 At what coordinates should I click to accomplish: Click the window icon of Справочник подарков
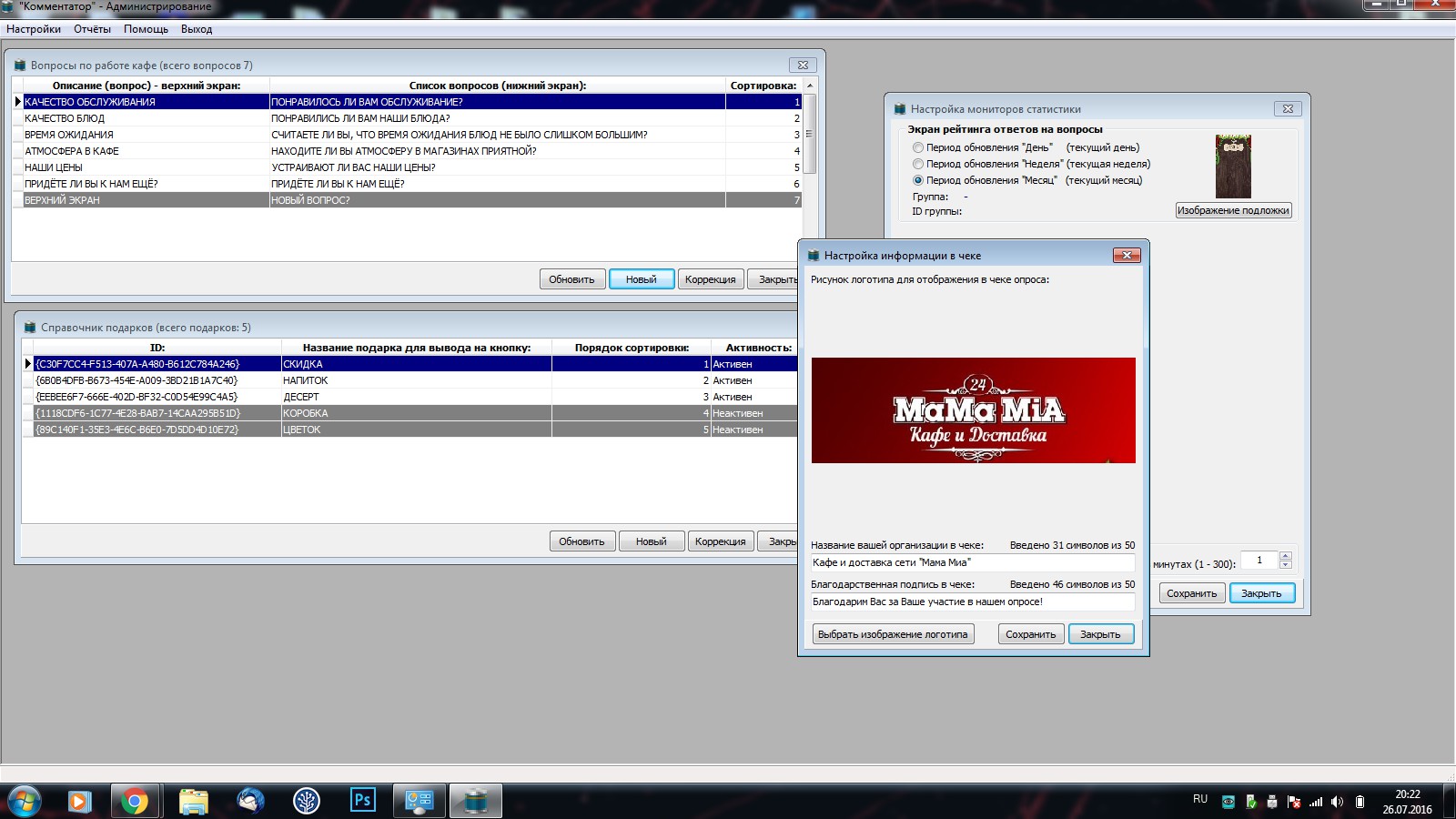(x=30, y=328)
